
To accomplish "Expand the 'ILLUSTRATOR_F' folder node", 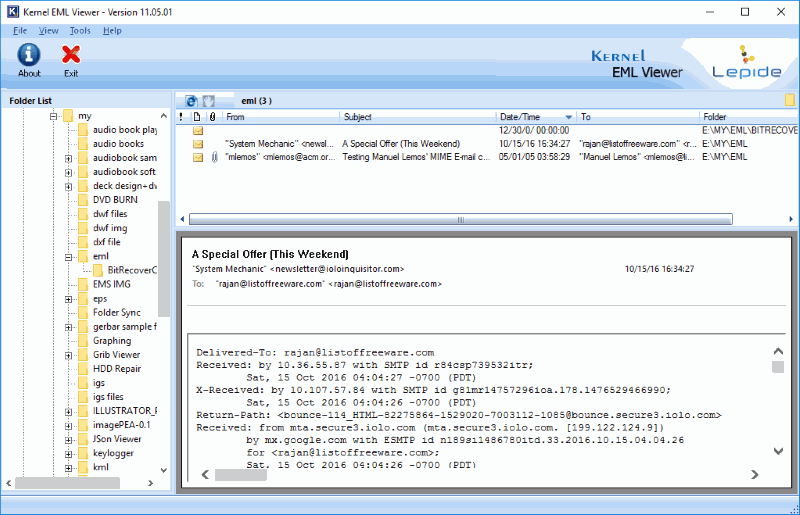I will click(x=68, y=411).
